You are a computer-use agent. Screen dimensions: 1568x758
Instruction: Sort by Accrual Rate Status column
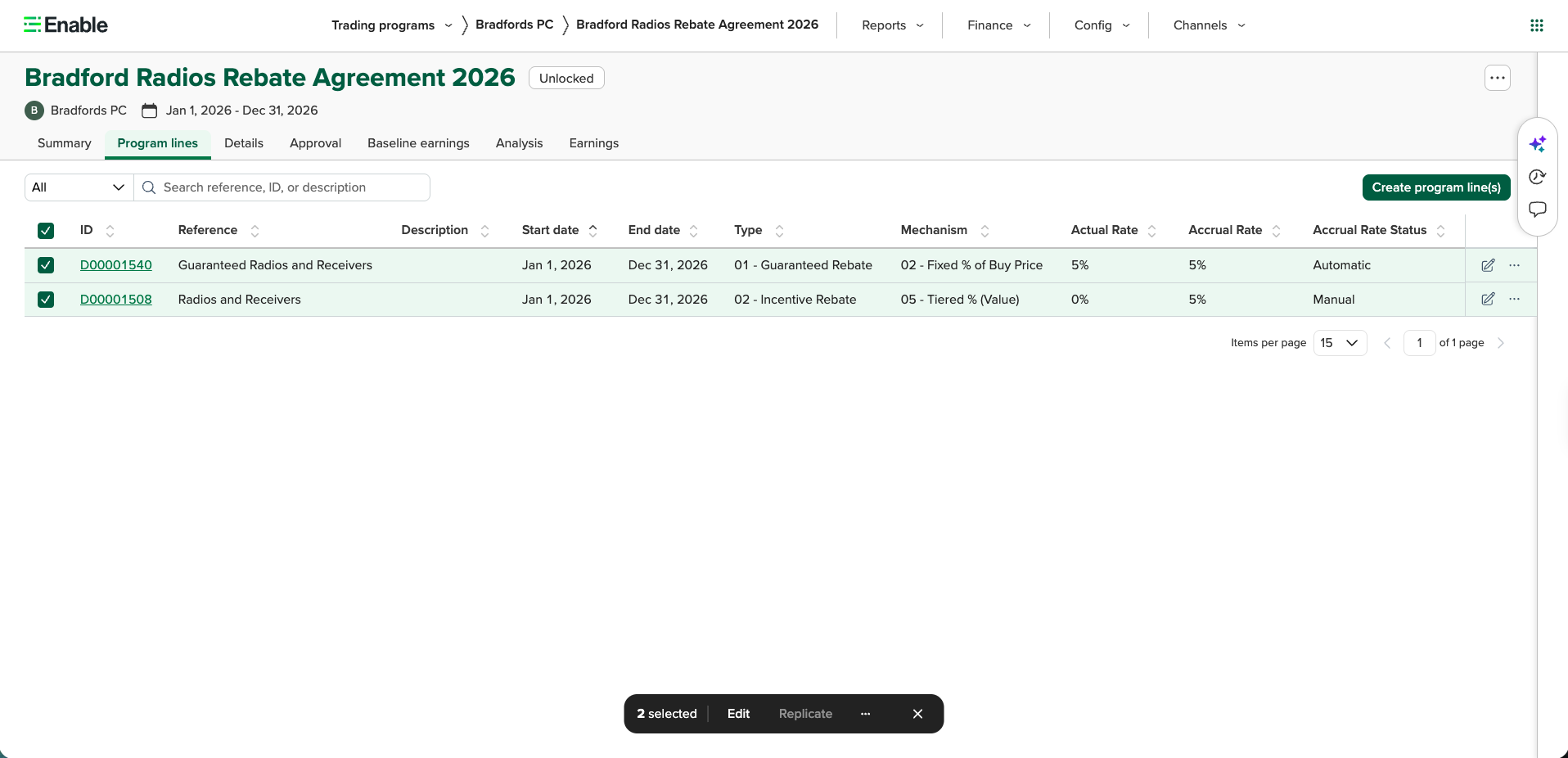(x=1441, y=231)
